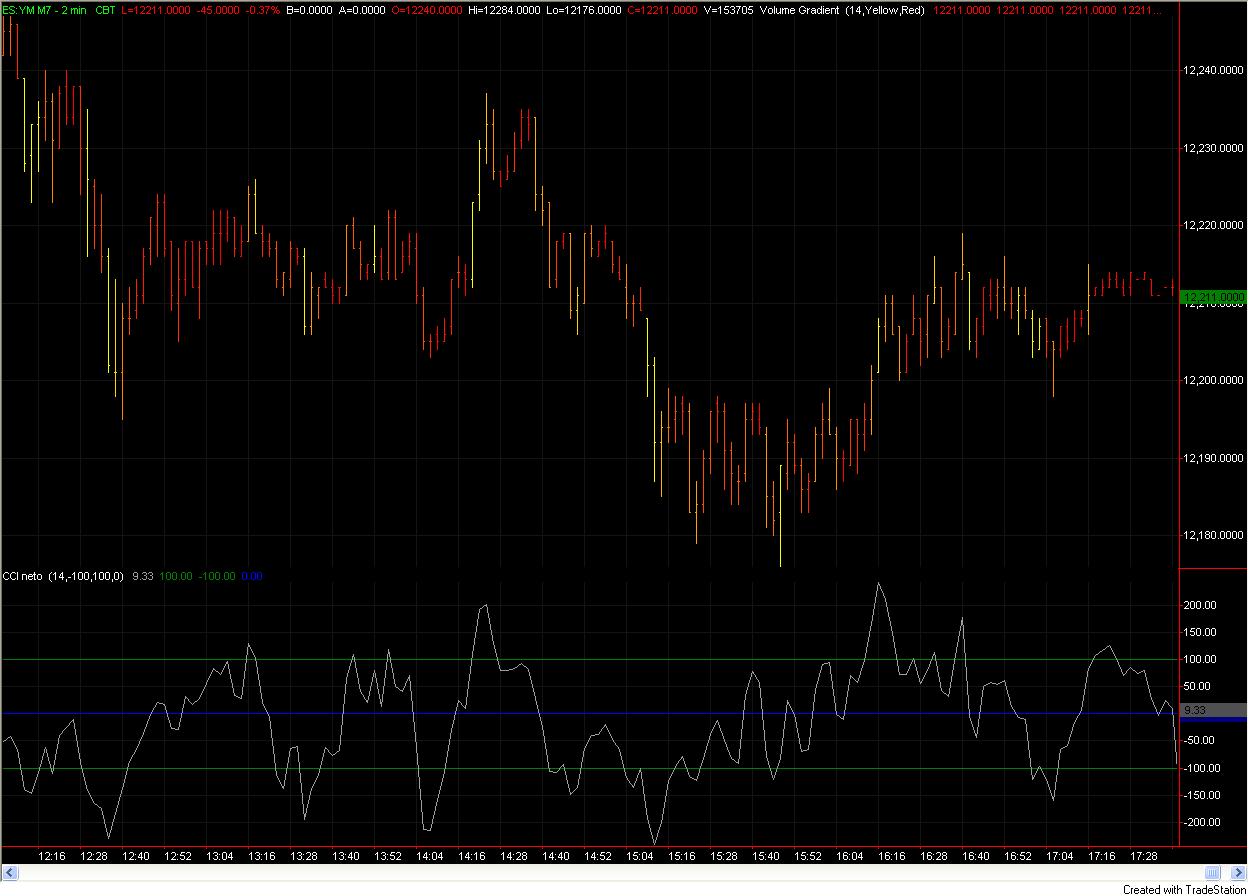The image size is (1249, 896).
Task: Click the 14:16 time axis label
Action: [x=472, y=856]
